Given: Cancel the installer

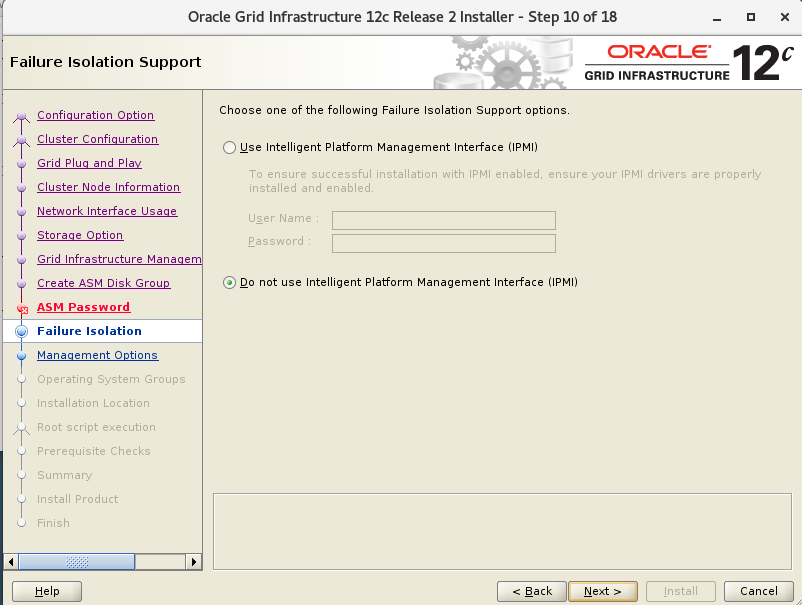Looking at the screenshot, I should (759, 592).
